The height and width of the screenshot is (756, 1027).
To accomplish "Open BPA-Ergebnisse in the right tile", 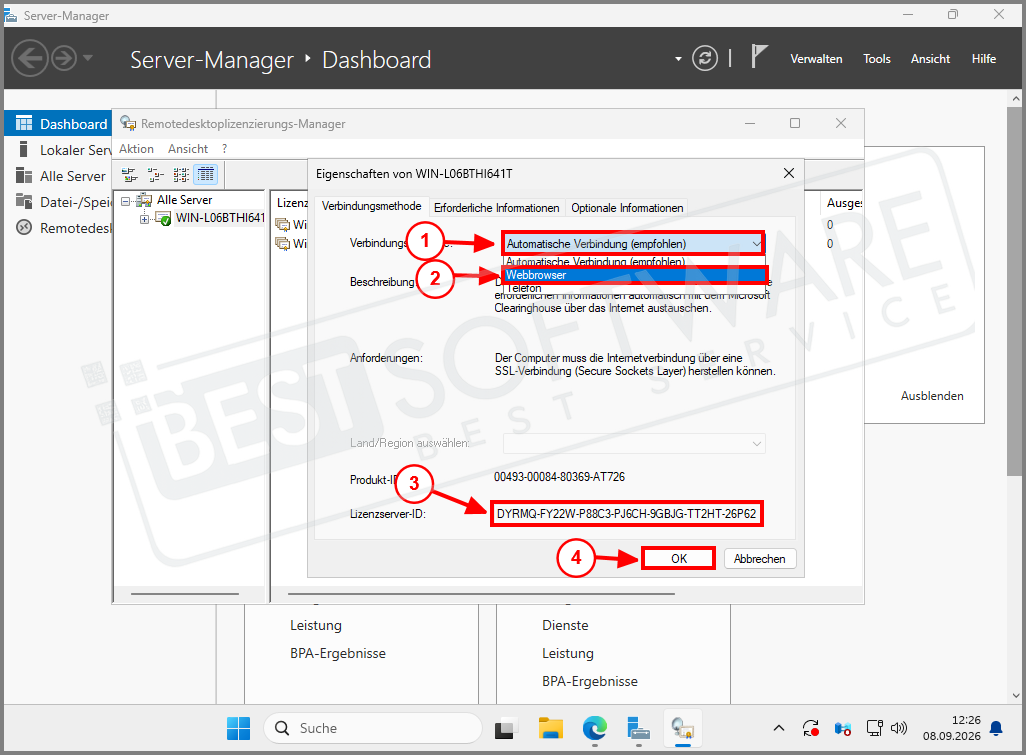I will (x=589, y=681).
